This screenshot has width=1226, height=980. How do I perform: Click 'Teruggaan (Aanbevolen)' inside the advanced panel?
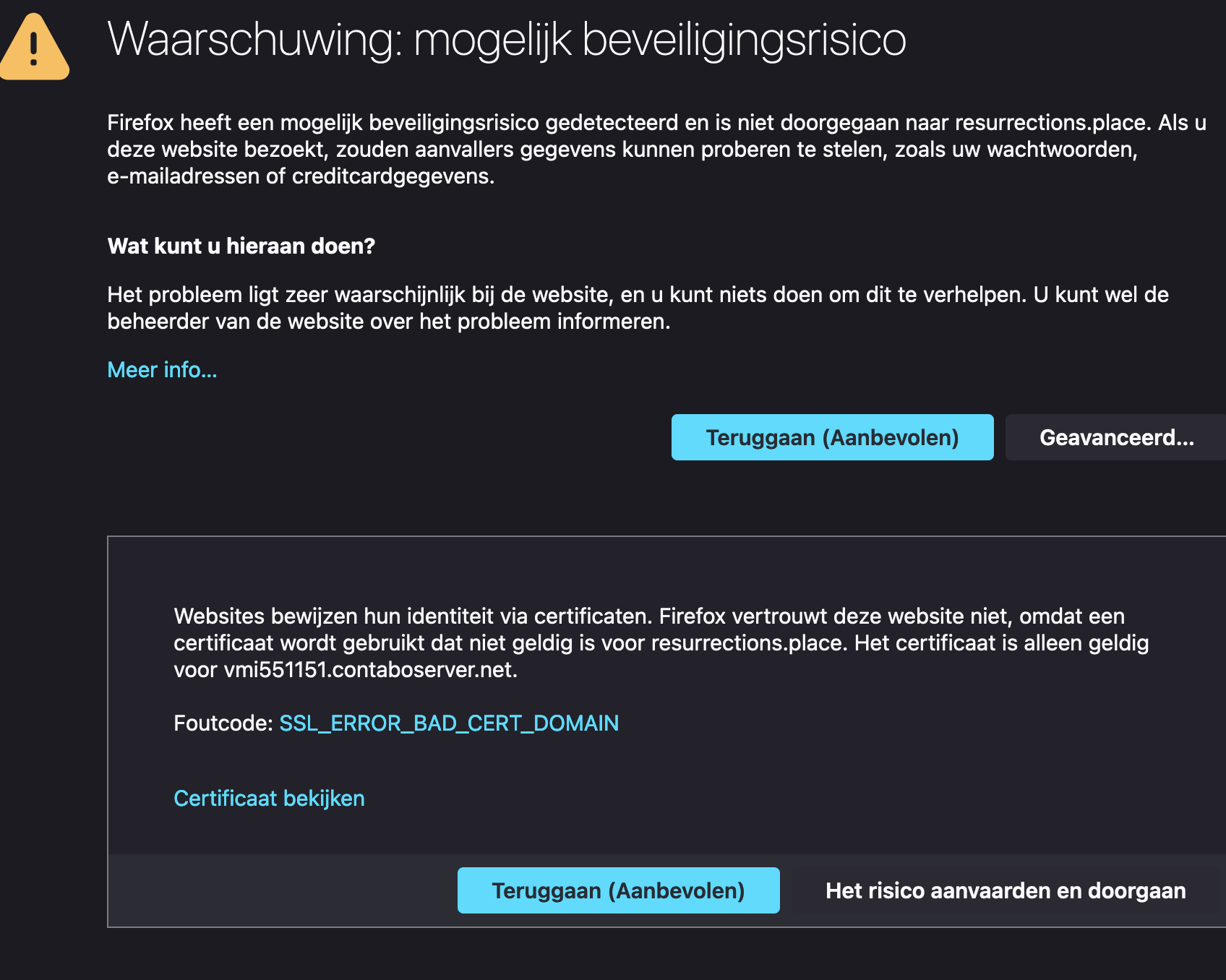pos(618,890)
